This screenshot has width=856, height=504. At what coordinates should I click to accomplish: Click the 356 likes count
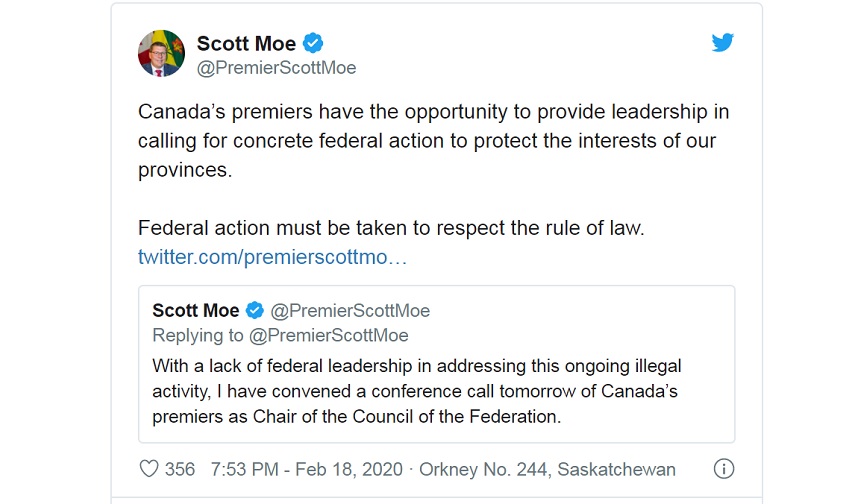[180, 469]
